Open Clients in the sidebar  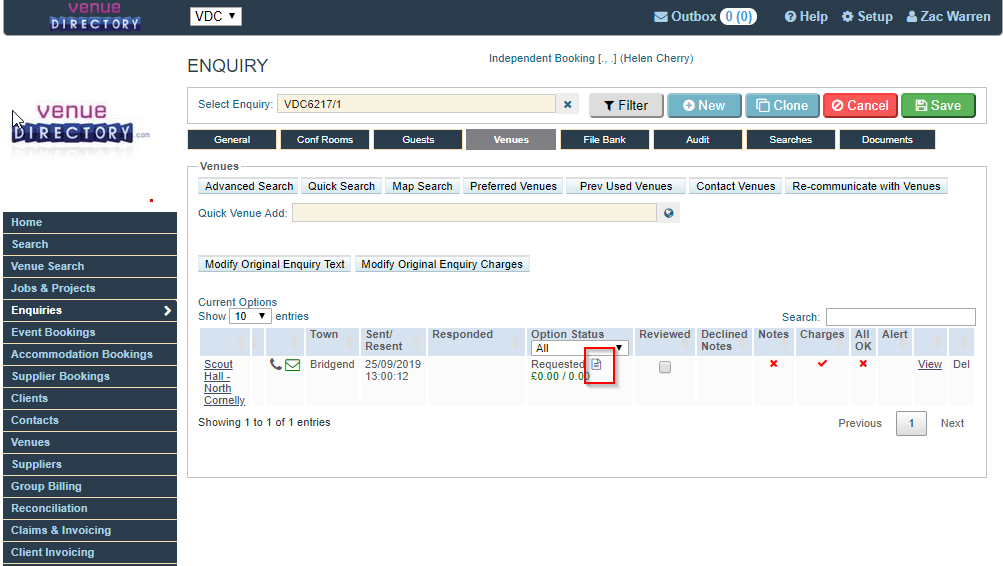coord(90,398)
